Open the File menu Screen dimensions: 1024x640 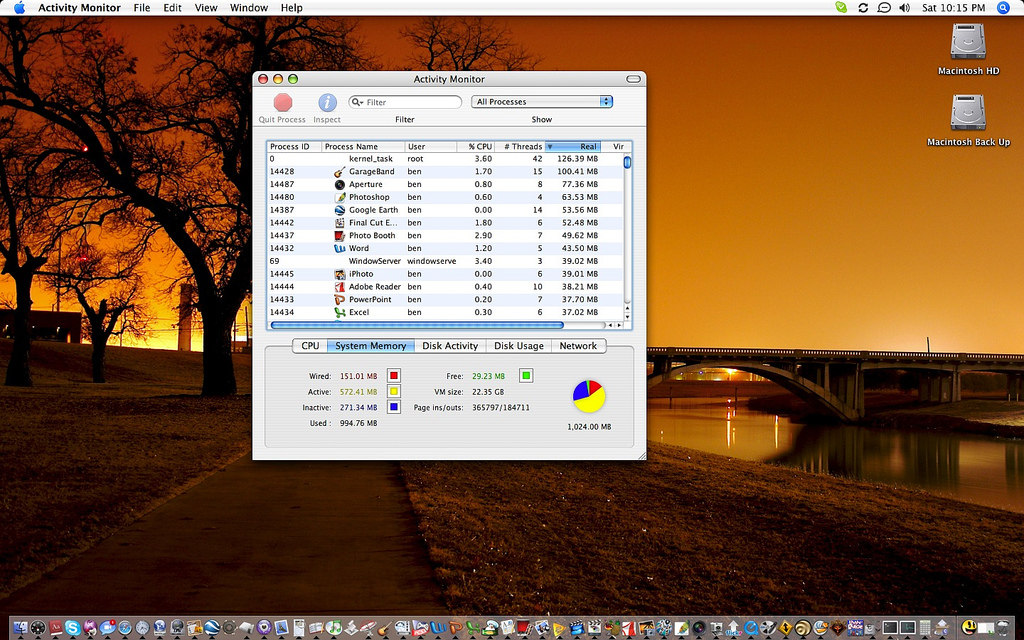point(142,8)
